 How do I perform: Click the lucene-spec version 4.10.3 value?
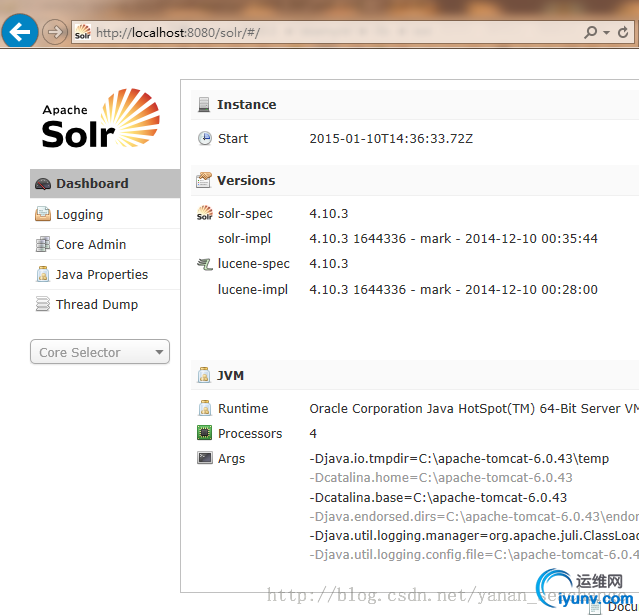pyautogui.click(x=328, y=264)
